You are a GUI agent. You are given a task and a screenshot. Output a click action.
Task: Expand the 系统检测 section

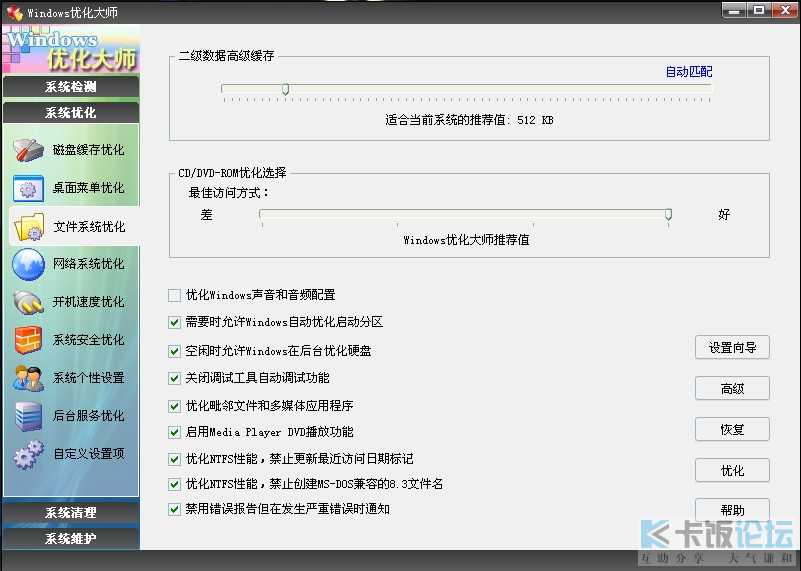click(x=70, y=86)
